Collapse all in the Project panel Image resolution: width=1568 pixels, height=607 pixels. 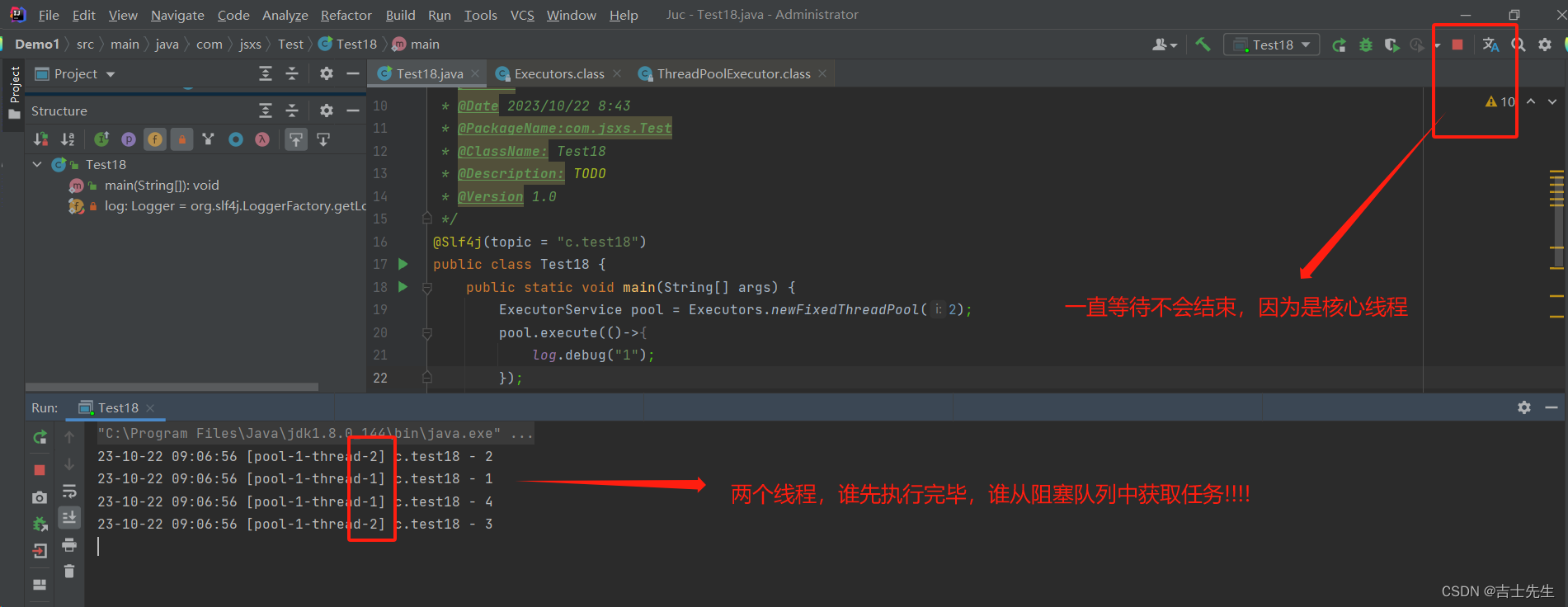(x=292, y=73)
